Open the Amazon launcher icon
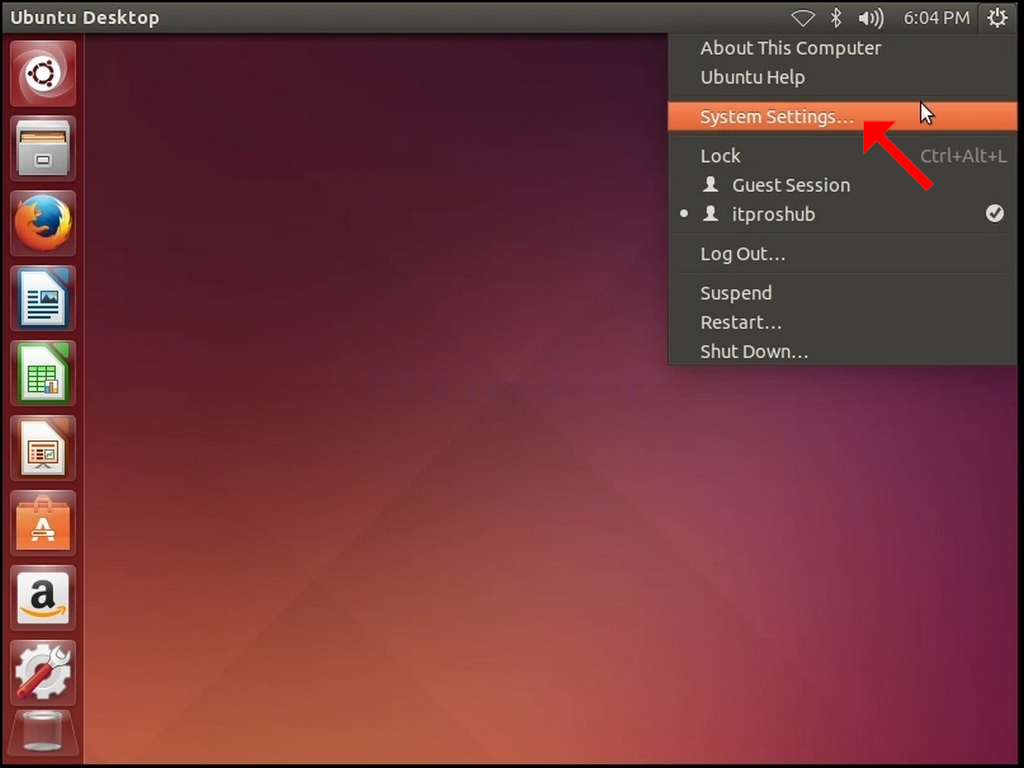This screenshot has width=1024, height=768. click(43, 598)
